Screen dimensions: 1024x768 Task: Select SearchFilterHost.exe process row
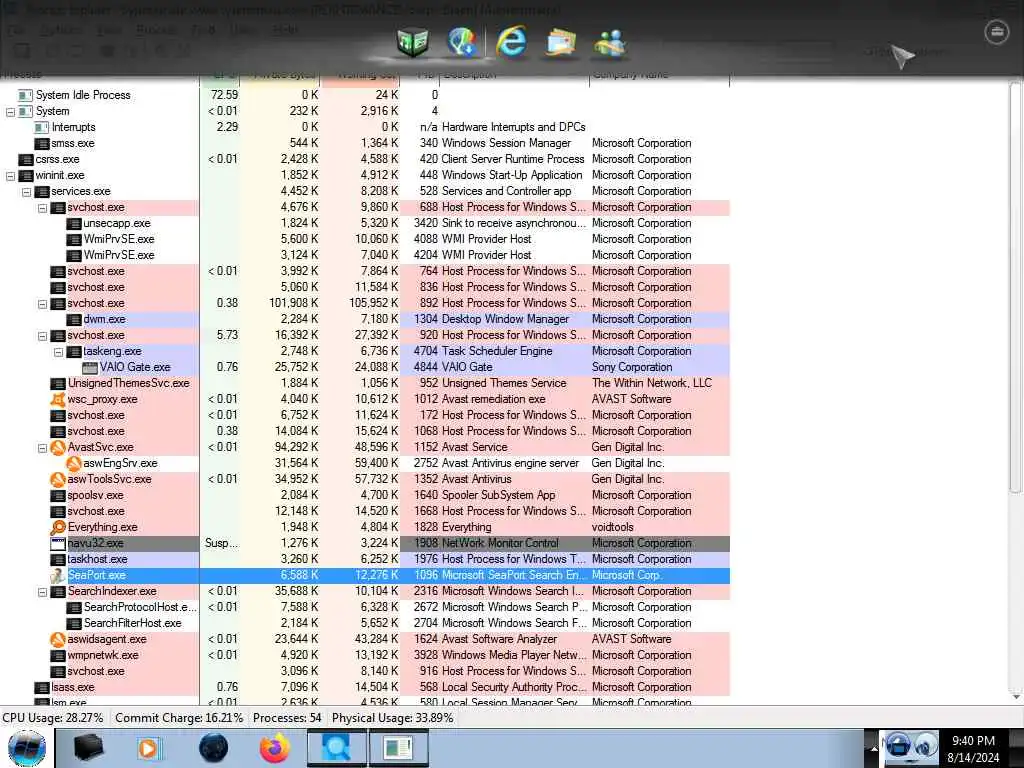pos(364,623)
